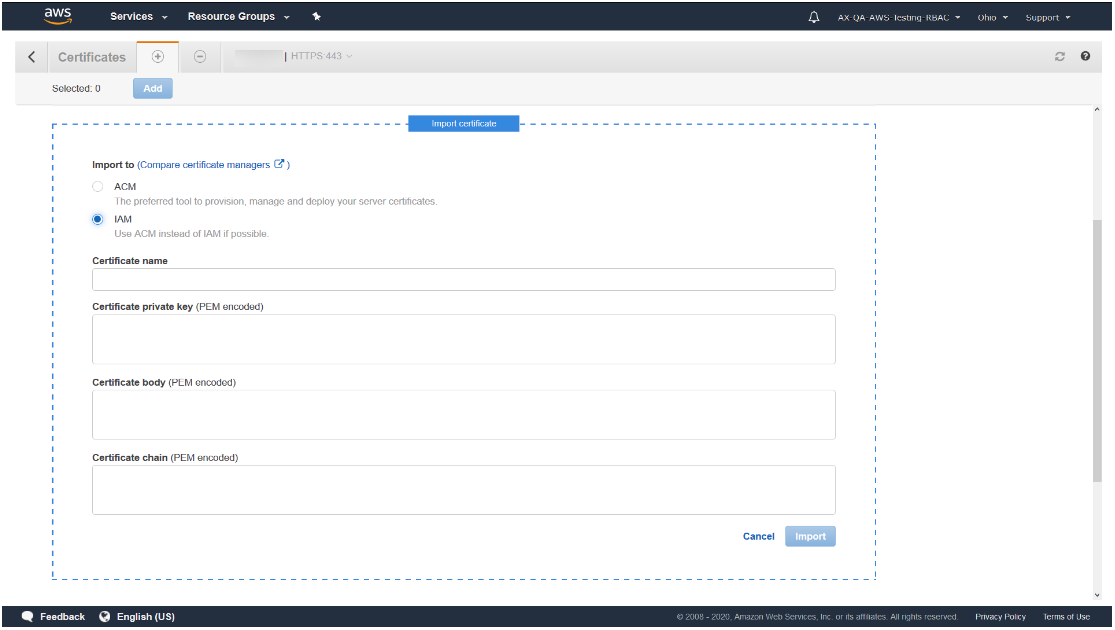The image size is (1115, 630).
Task: Open Compare certificate managers link
Action: 211,165
